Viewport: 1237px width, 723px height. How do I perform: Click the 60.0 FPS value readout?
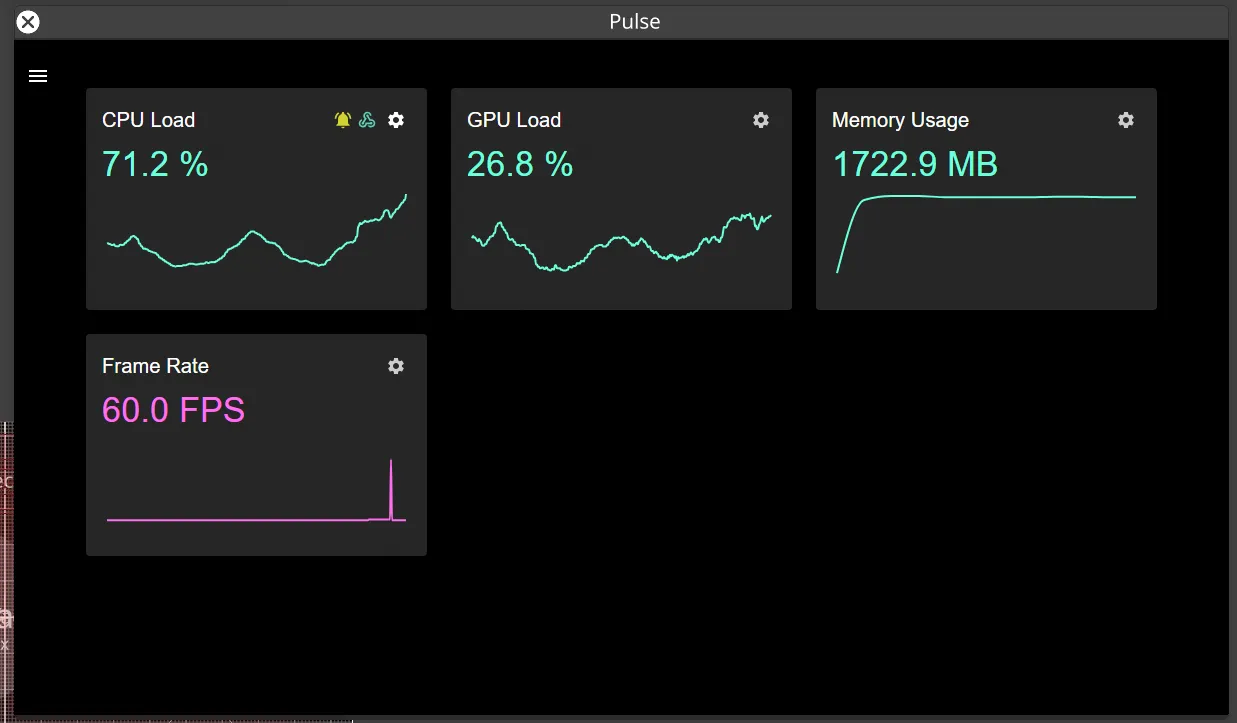[173, 410]
